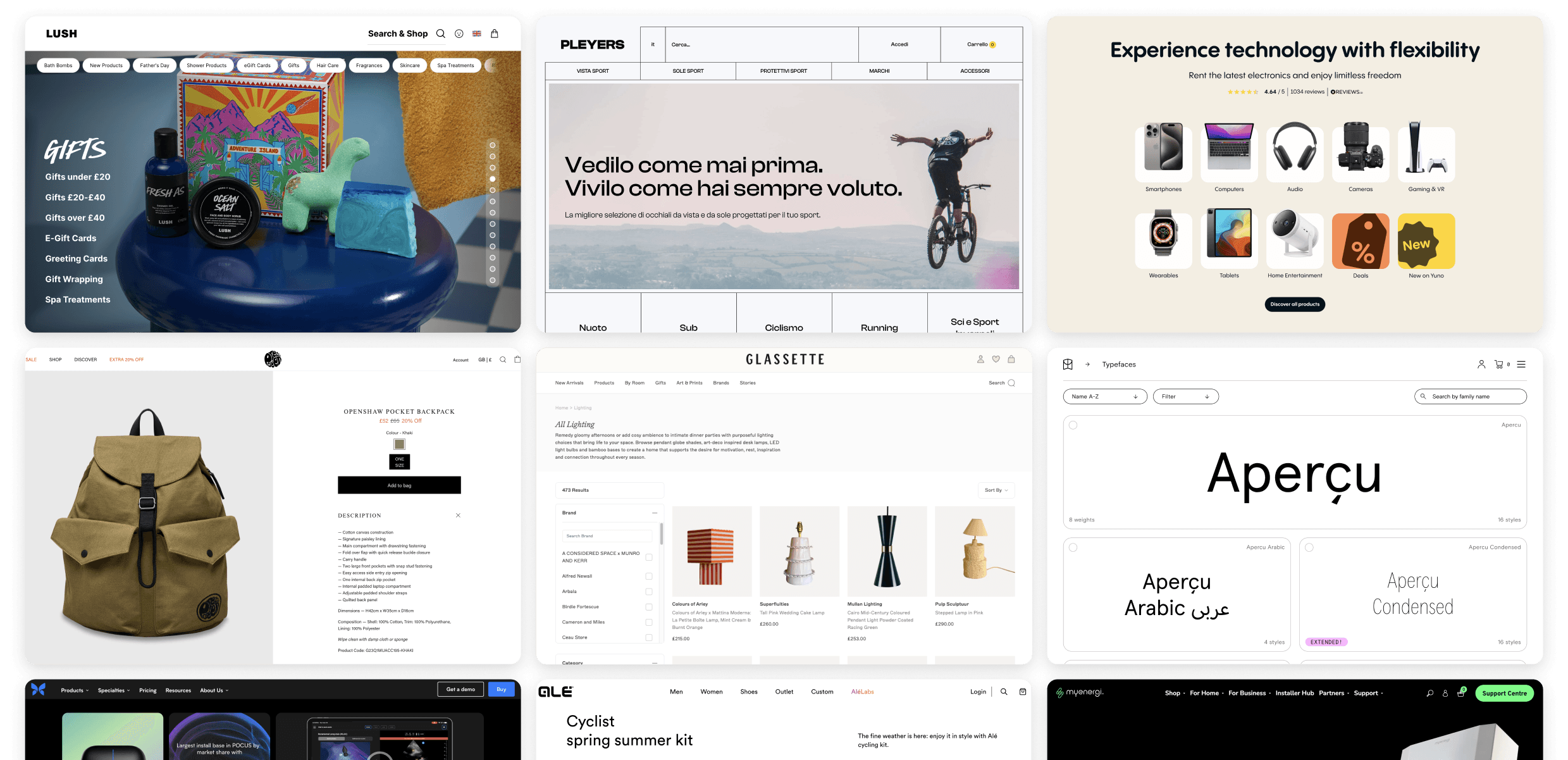1568x760 pixels.
Task: Tick A CONSIDERED SPACE x MUNRO checkbox
Action: click(x=648, y=558)
